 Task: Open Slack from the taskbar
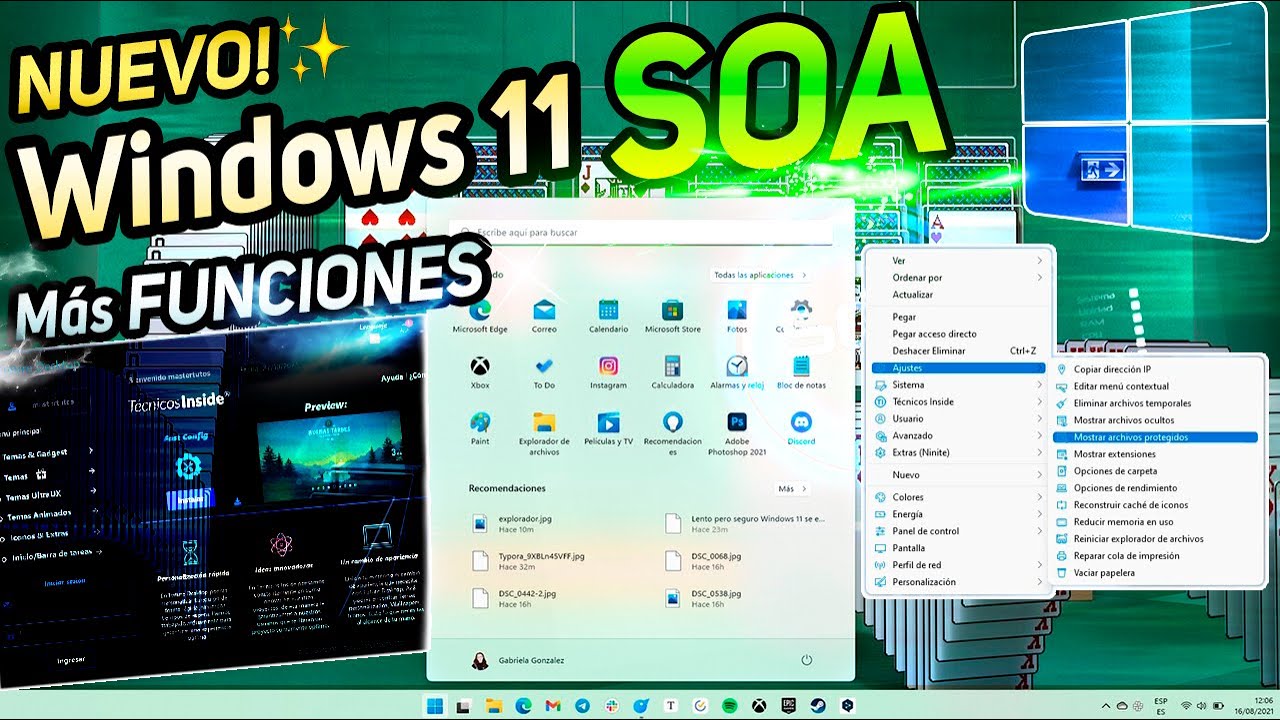pos(612,706)
